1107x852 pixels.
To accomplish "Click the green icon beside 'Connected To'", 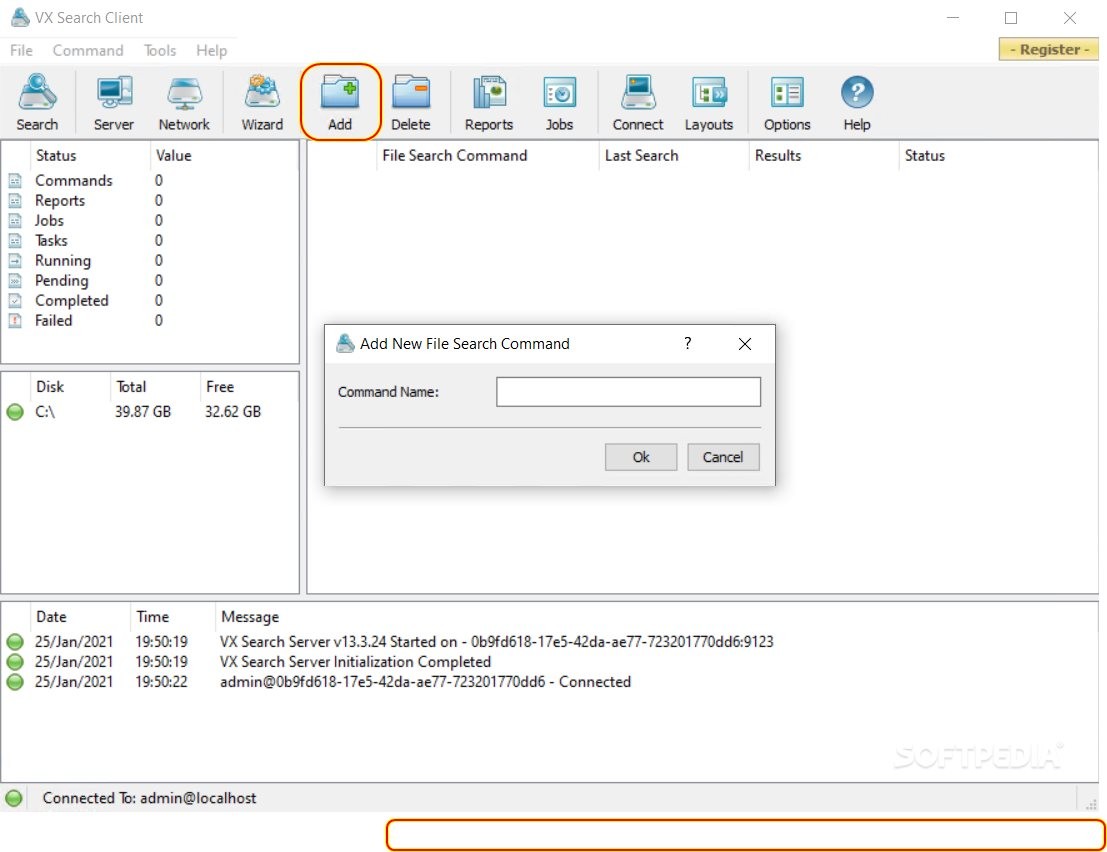I will pyautogui.click(x=14, y=798).
